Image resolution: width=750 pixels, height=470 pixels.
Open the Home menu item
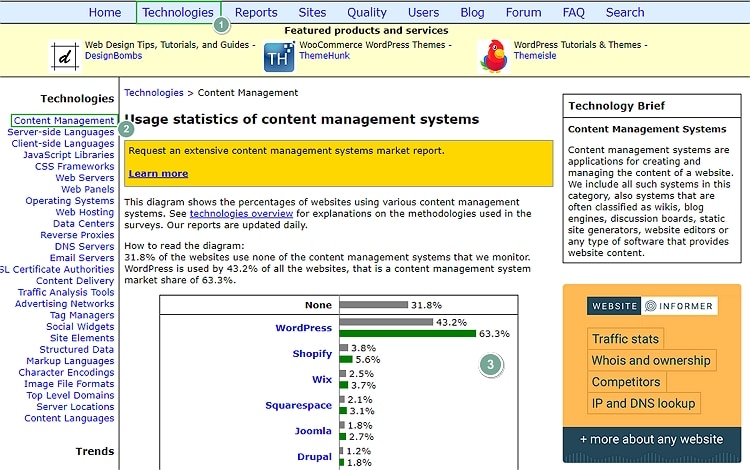105,12
